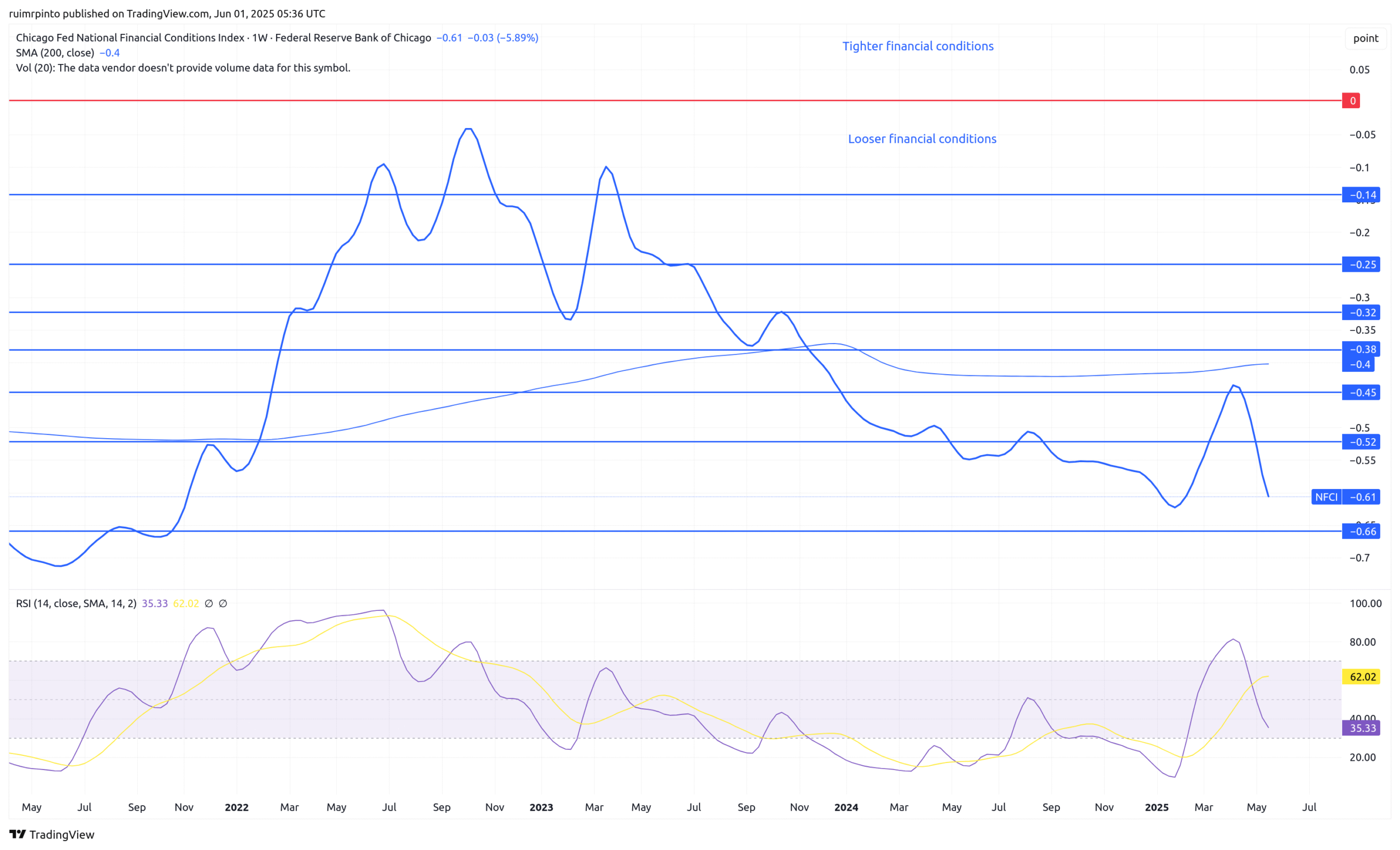Click the SMA (200, close) legend entry
Image resolution: width=1400 pixels, height=850 pixels.
point(55,53)
